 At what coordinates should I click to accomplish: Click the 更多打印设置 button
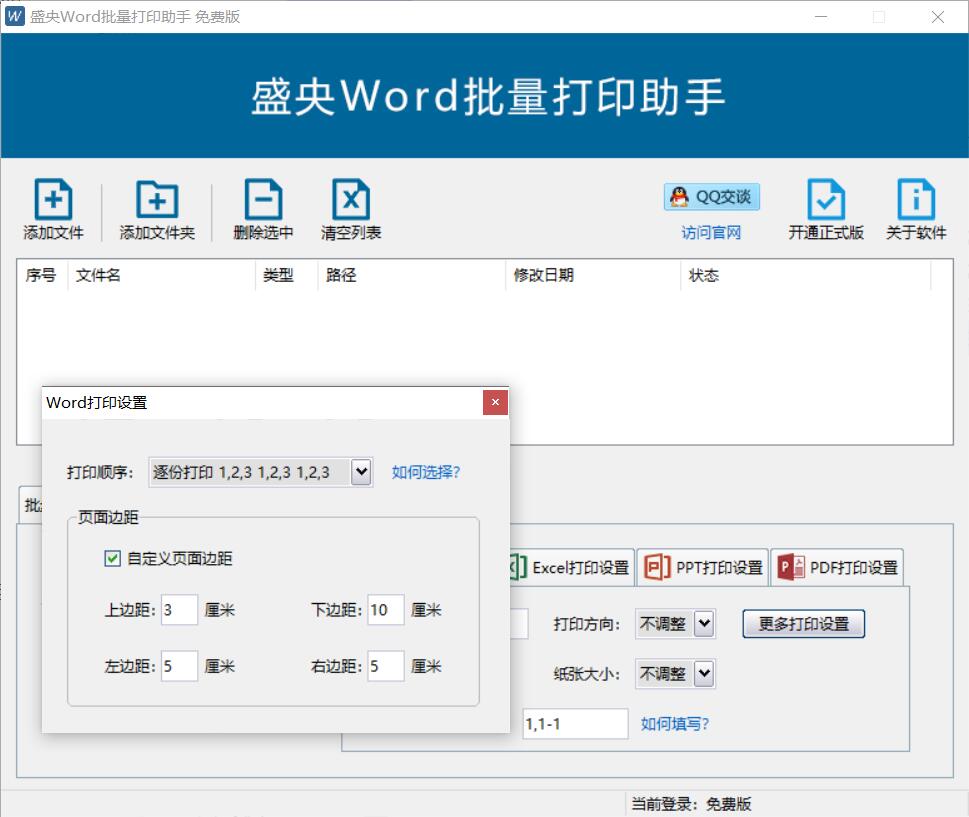coord(803,624)
